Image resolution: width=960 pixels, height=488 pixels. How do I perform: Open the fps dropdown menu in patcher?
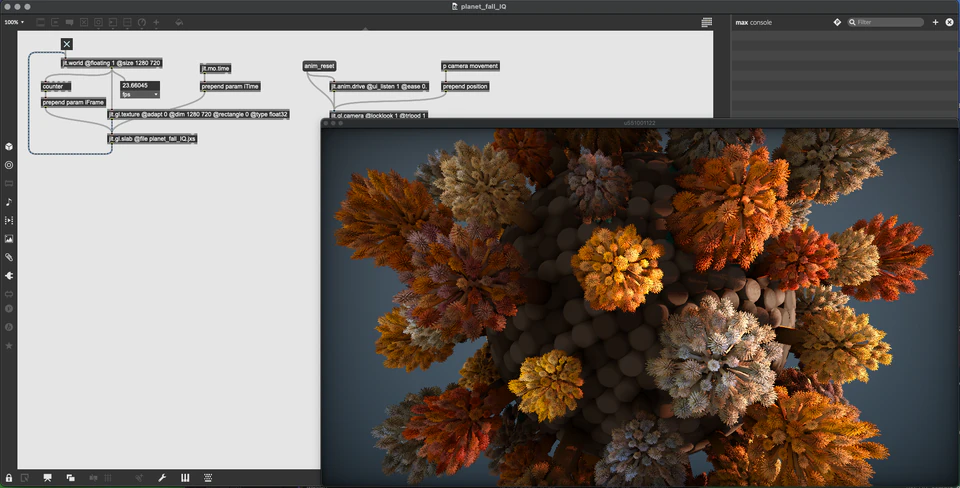click(x=140, y=94)
